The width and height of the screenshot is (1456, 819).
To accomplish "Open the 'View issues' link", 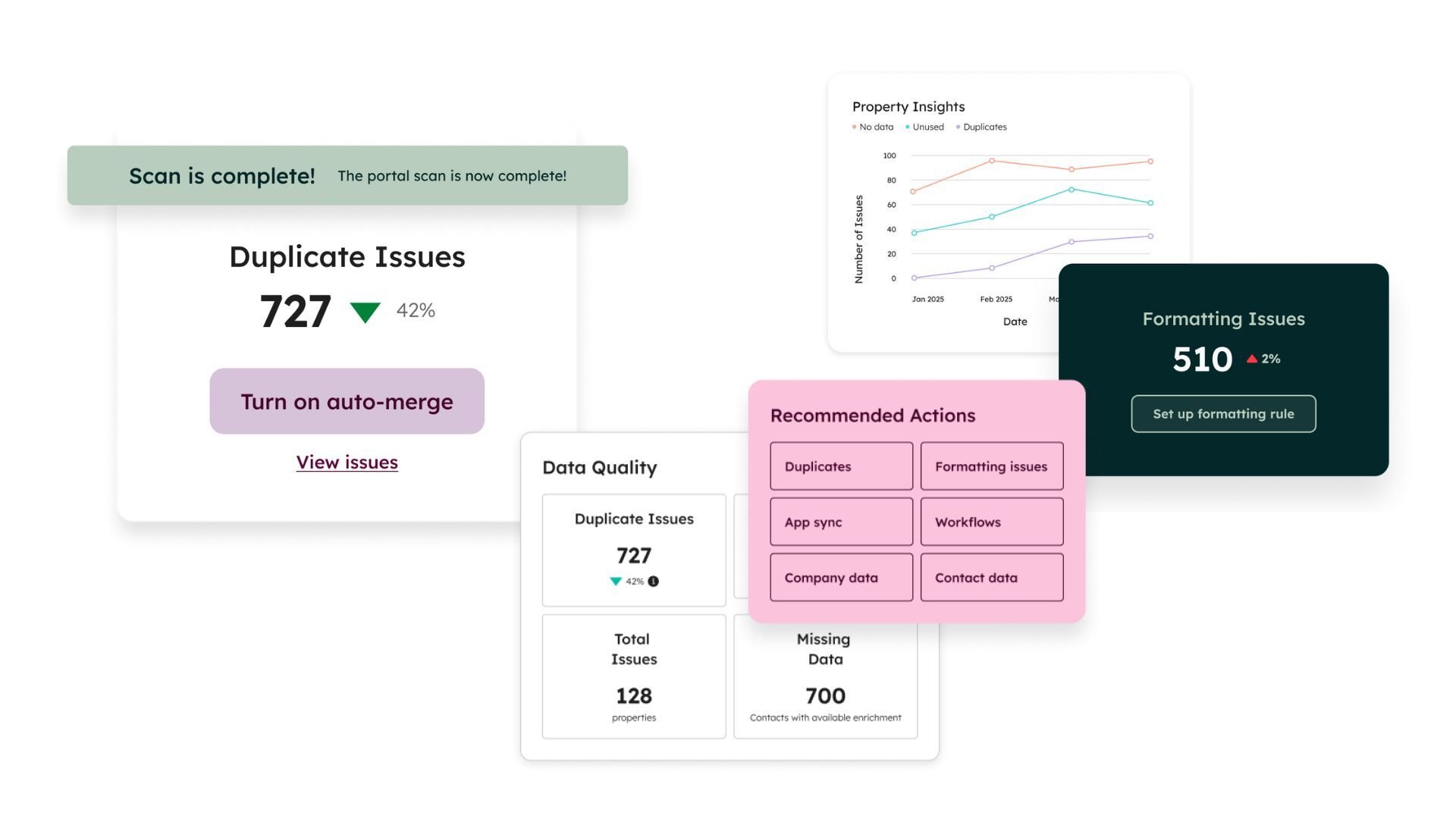I will pos(347,462).
